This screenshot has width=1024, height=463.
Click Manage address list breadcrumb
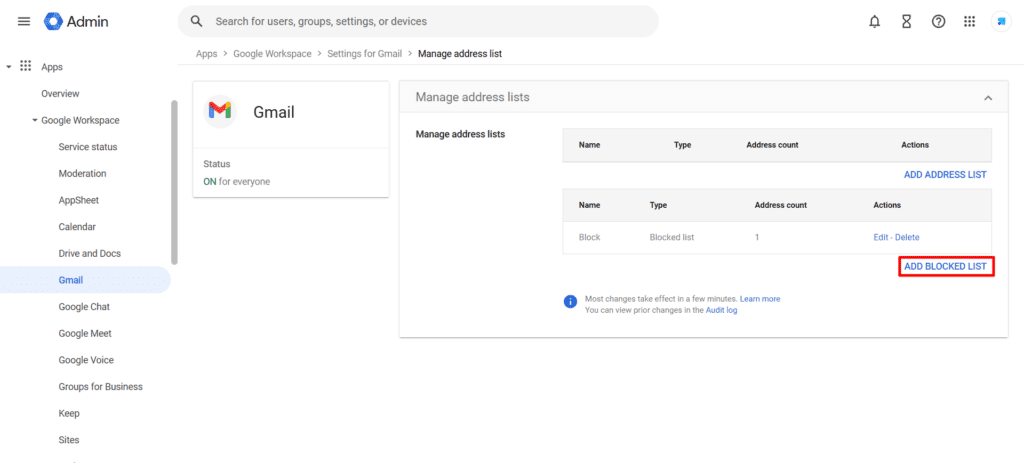tap(460, 54)
